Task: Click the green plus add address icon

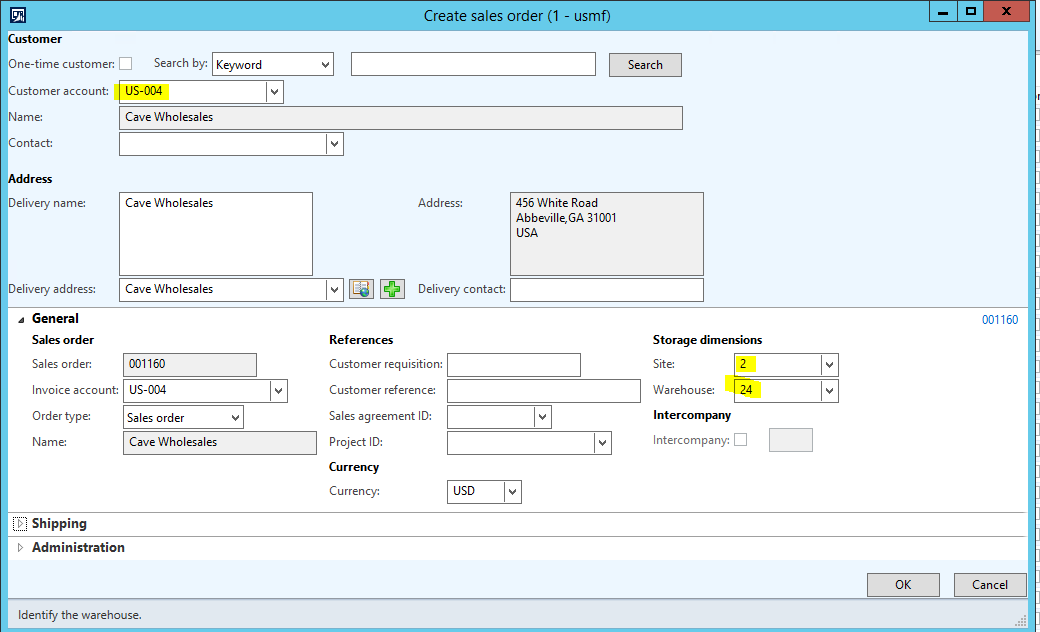Action: (x=392, y=289)
